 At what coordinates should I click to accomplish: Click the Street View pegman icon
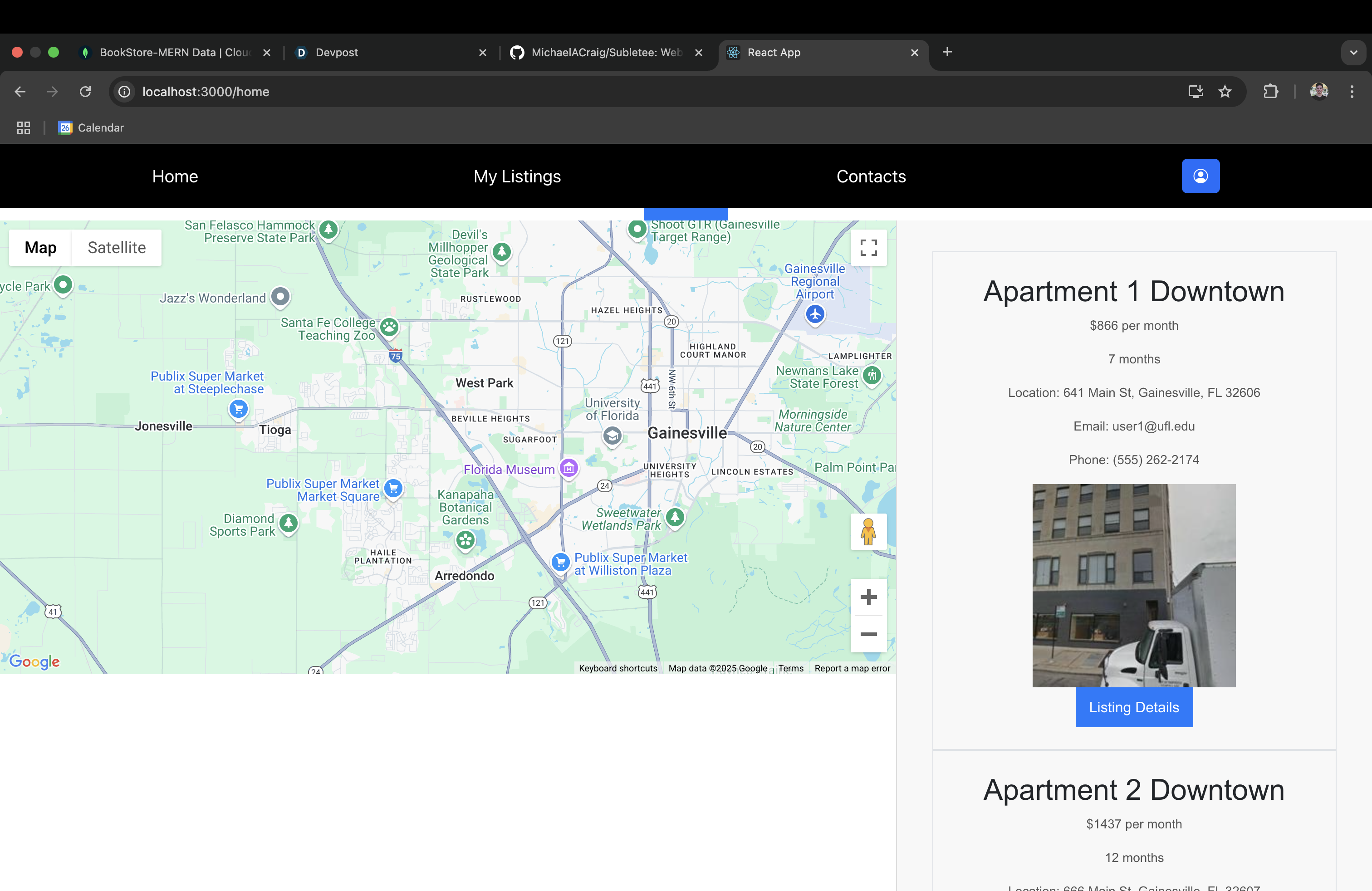click(868, 531)
